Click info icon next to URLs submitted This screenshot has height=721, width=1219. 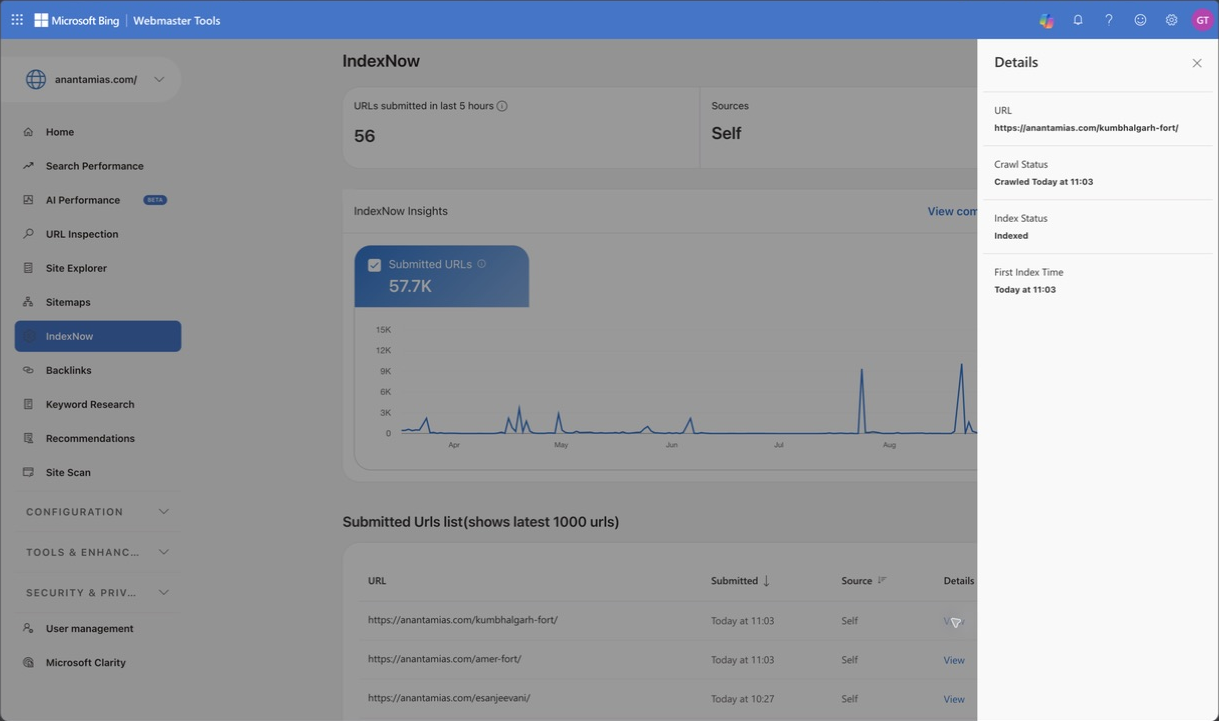point(502,106)
